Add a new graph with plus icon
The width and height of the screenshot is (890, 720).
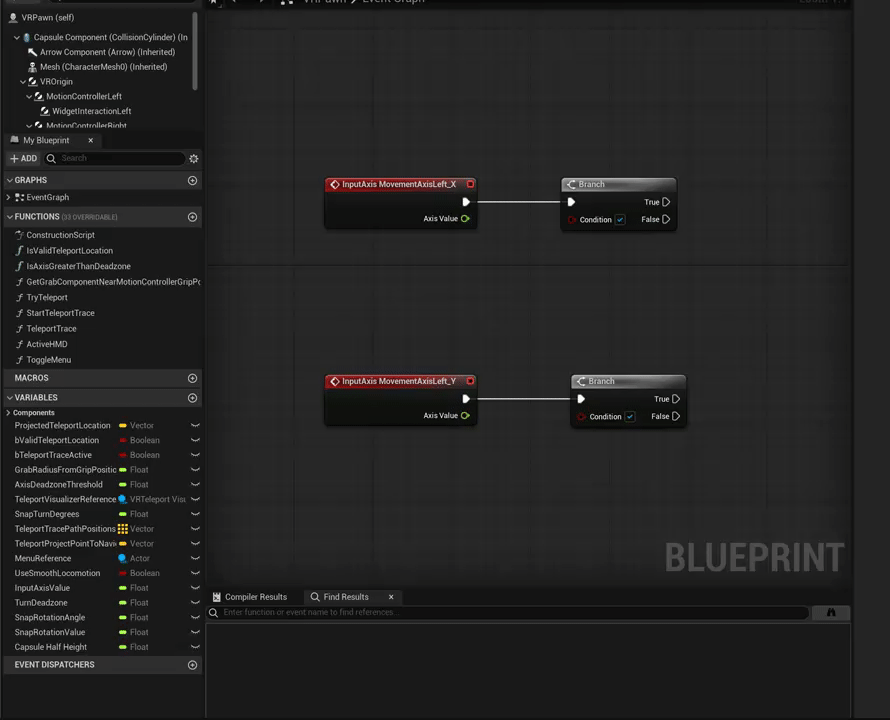tap(192, 181)
